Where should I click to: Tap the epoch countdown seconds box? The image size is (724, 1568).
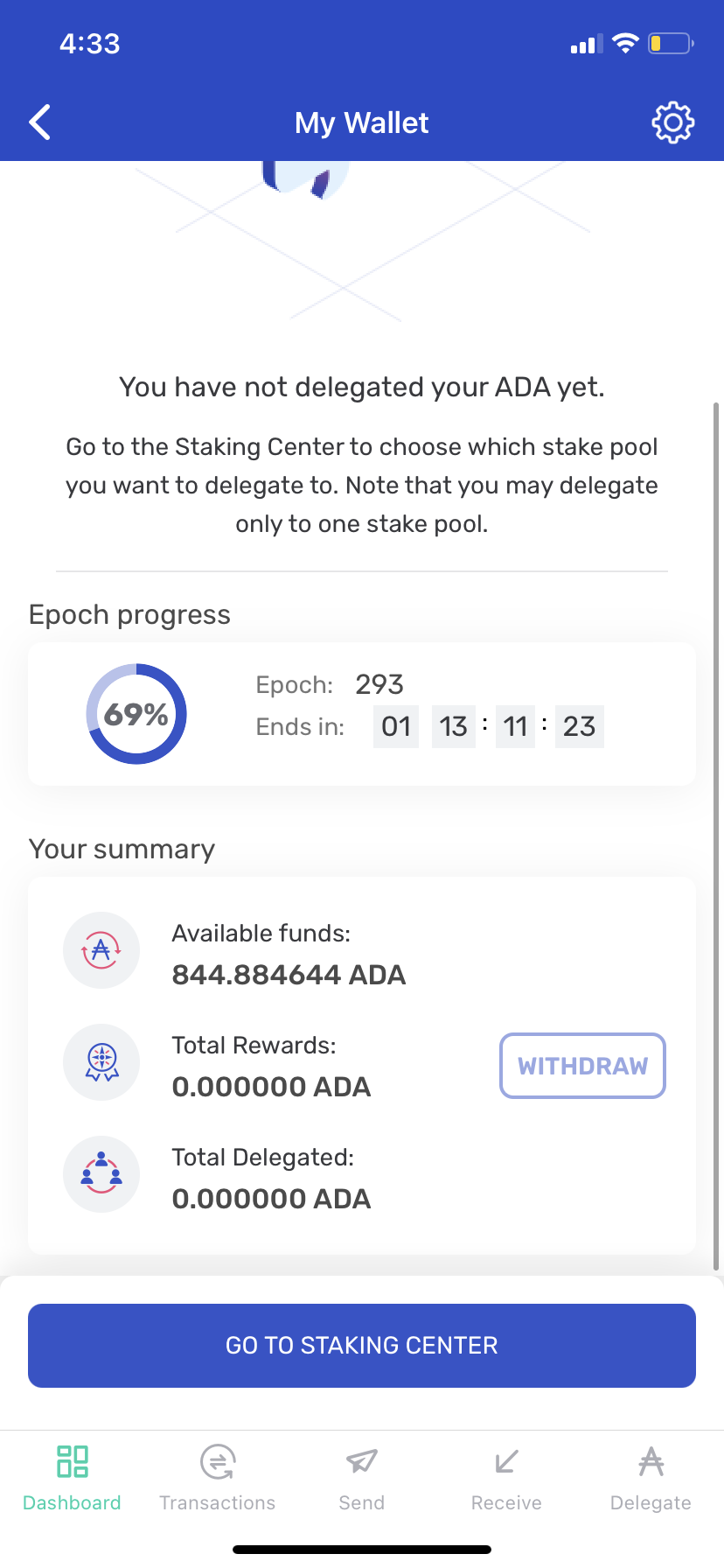pyautogui.click(x=579, y=726)
